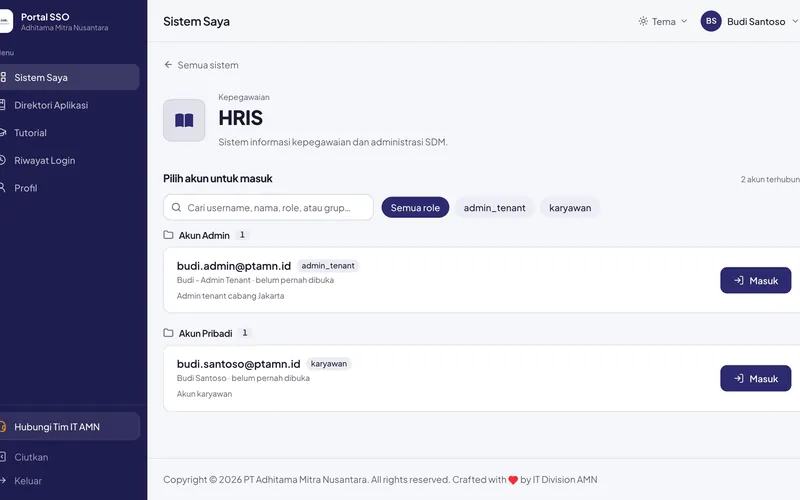
Task: Click the Direktori Aplikasi sidebar icon
Action: [3, 105]
